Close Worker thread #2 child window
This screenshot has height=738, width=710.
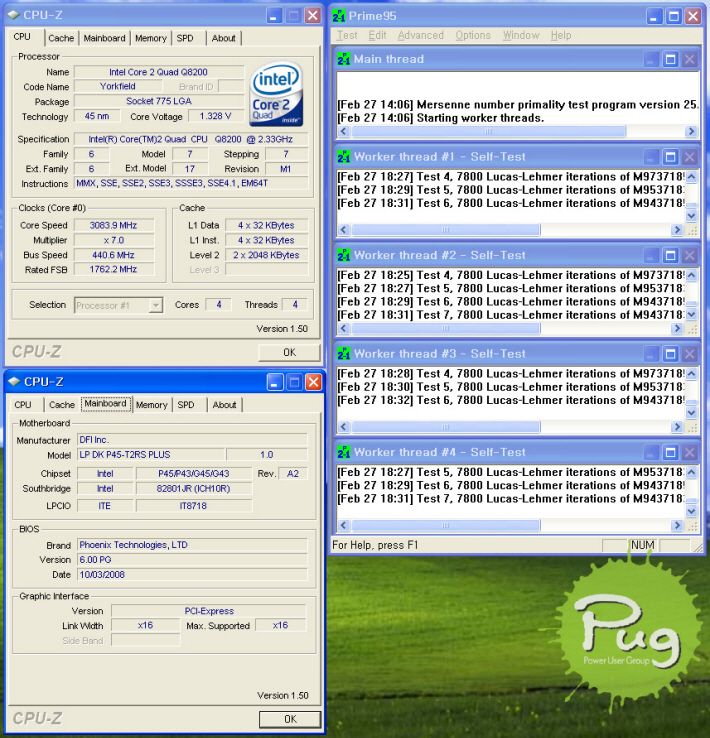[689, 256]
